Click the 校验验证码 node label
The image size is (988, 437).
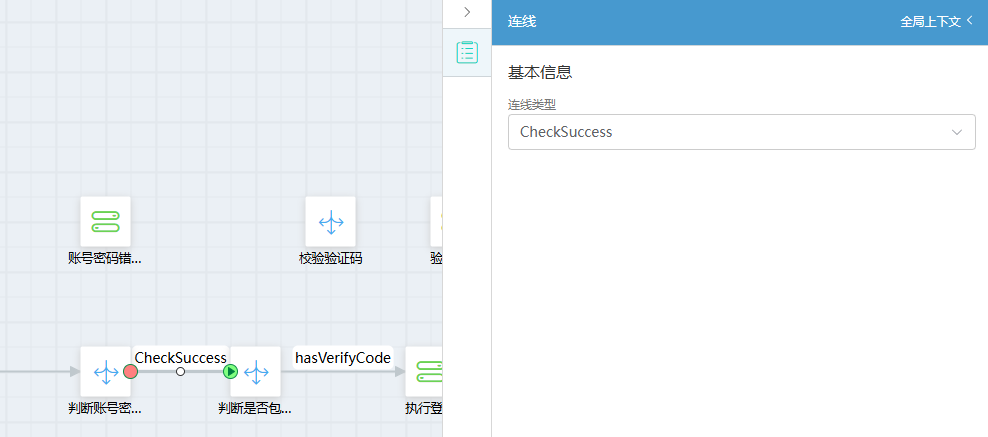pos(331,258)
